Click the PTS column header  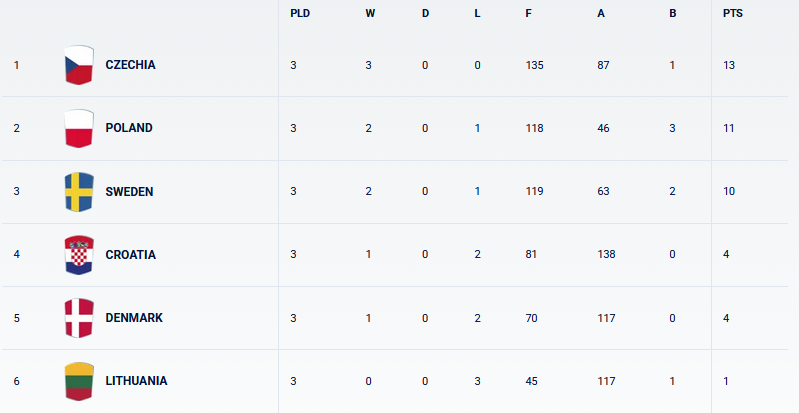click(731, 13)
